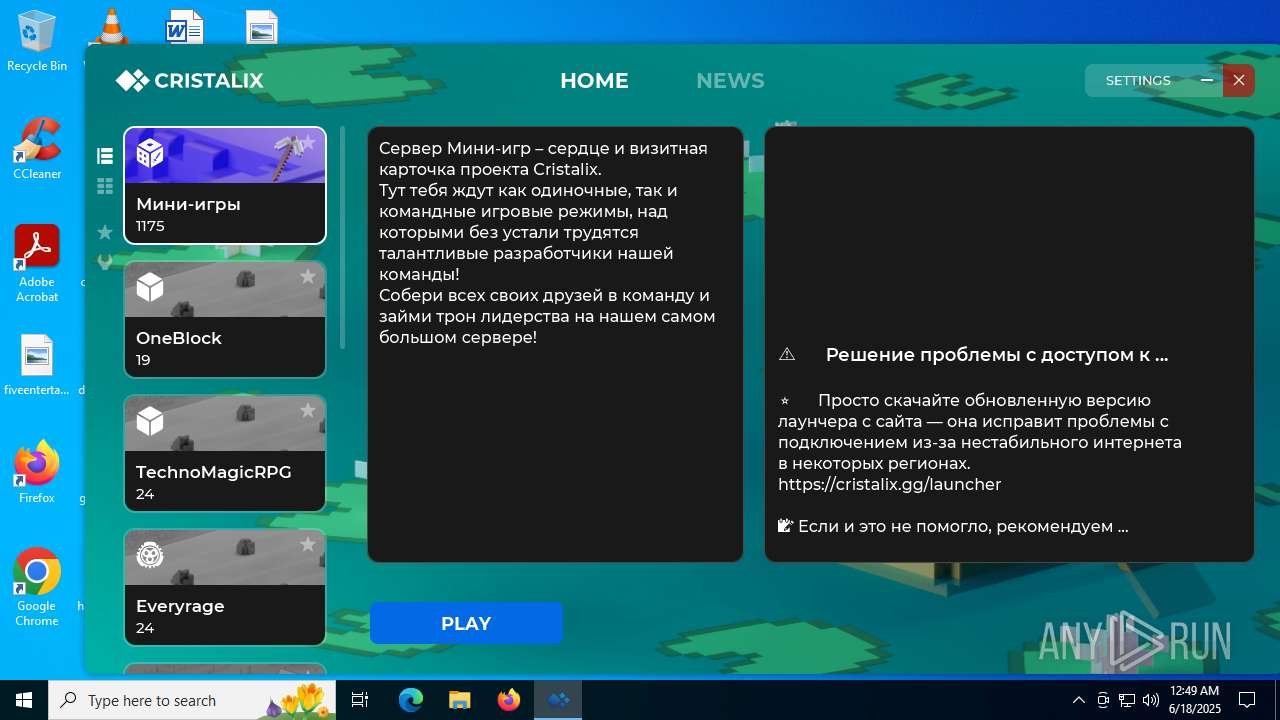Open Task View on taskbar

click(x=361, y=700)
